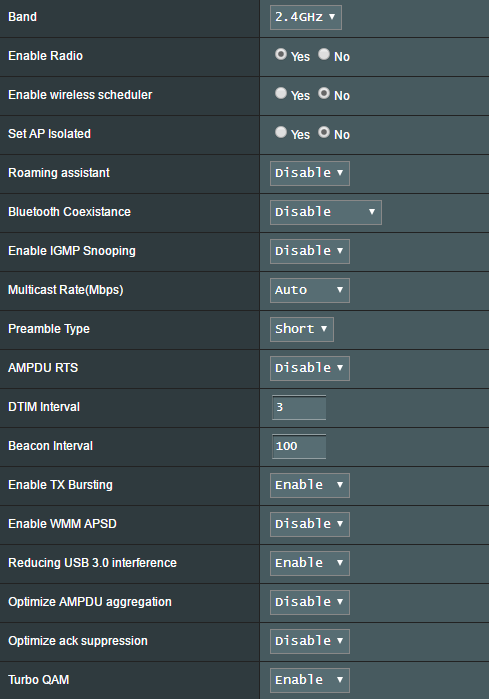
Task: Set AP Isolated to Yes
Action: [x=281, y=132]
